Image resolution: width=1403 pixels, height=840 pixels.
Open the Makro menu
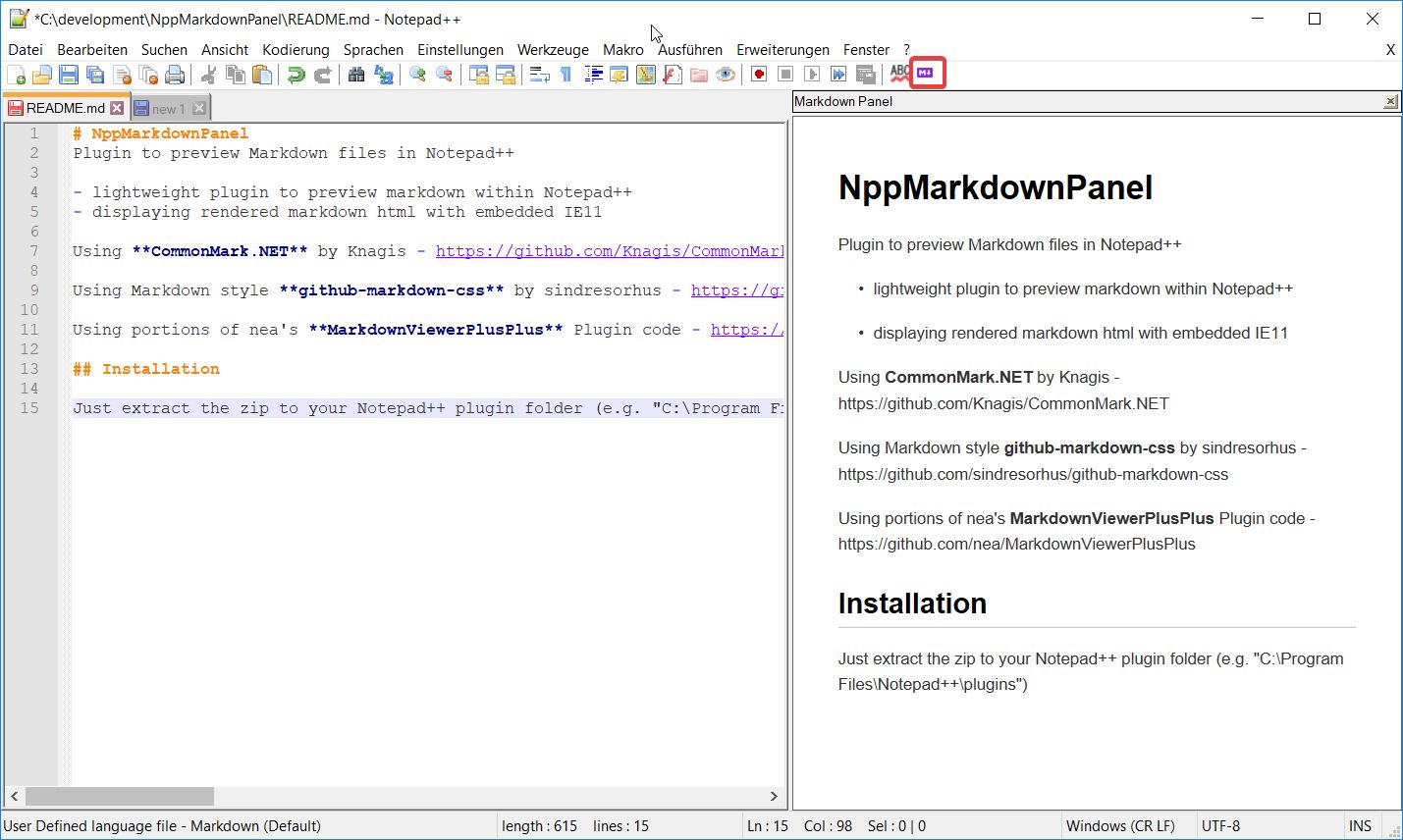622,49
